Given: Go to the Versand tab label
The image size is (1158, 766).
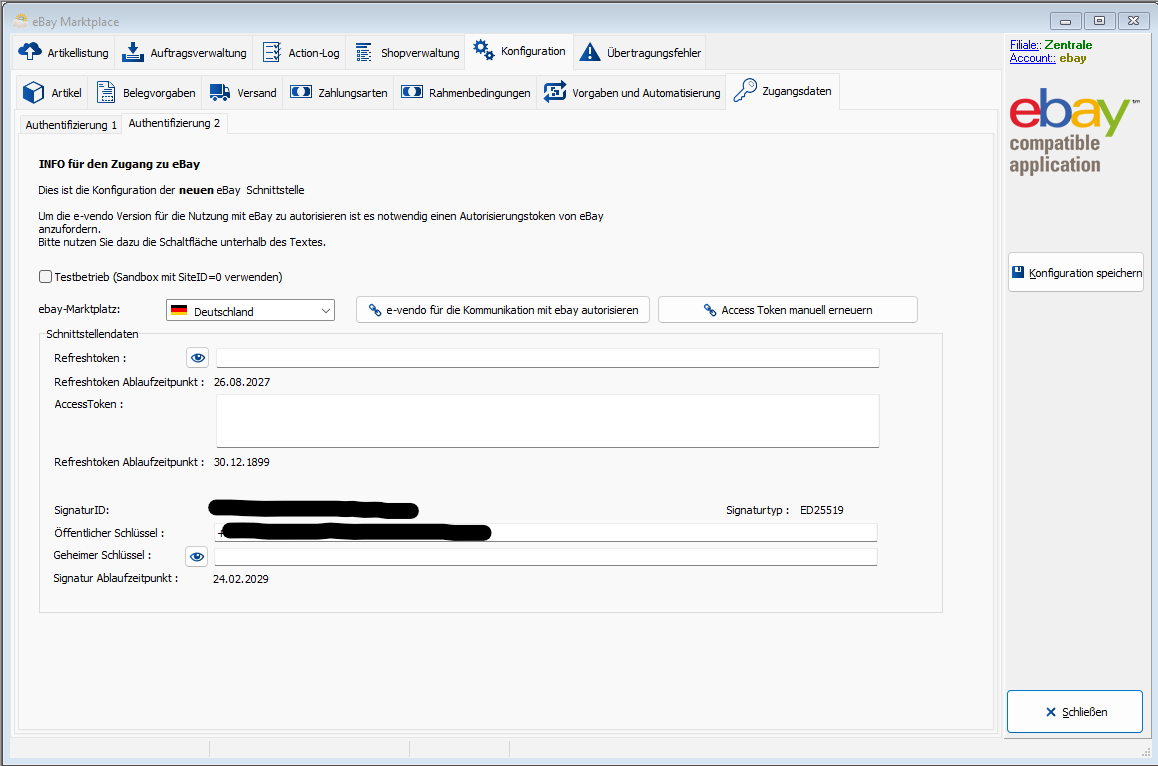Looking at the screenshot, I should [x=256, y=93].
